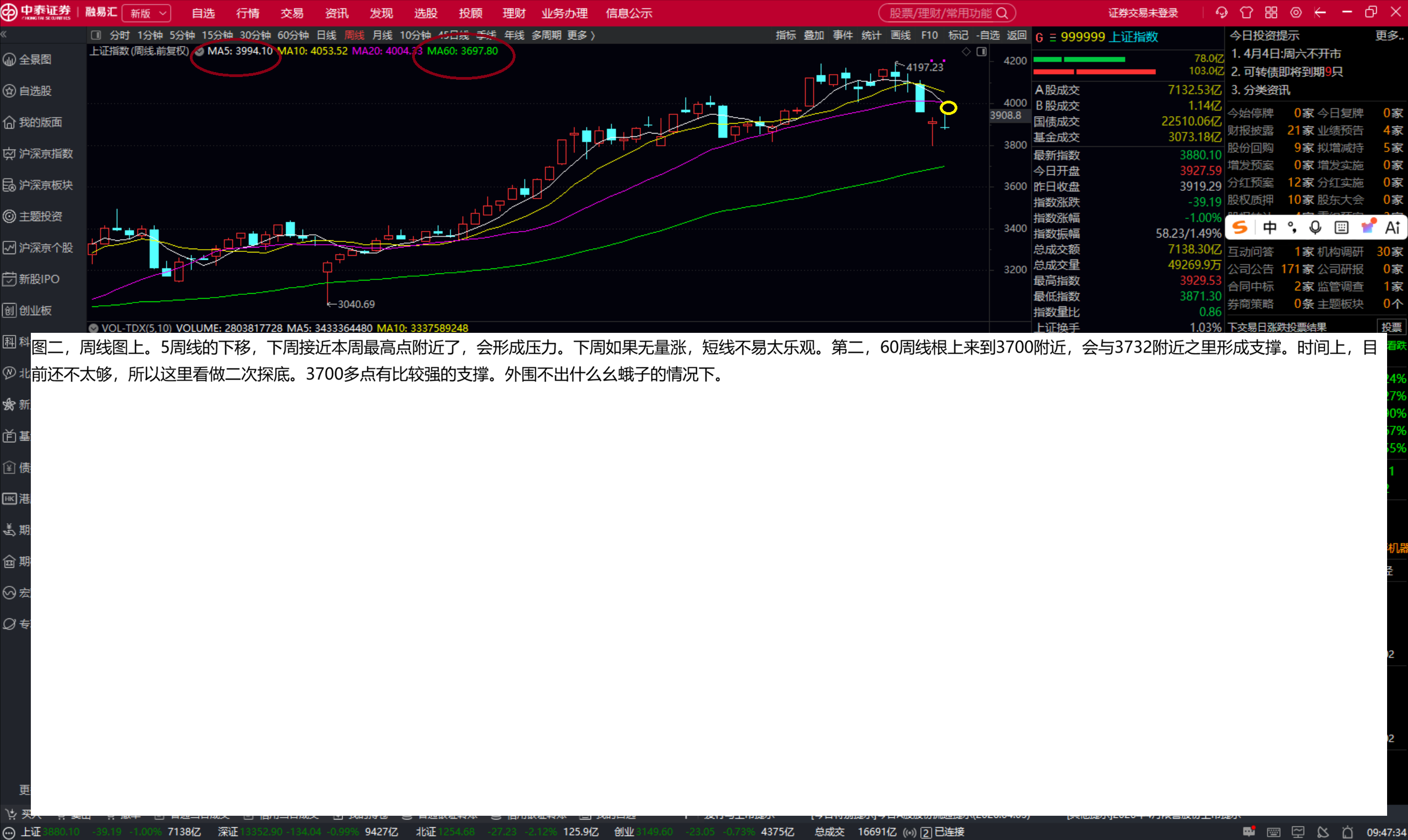Open 新股IPO in the left sidebar

39,279
